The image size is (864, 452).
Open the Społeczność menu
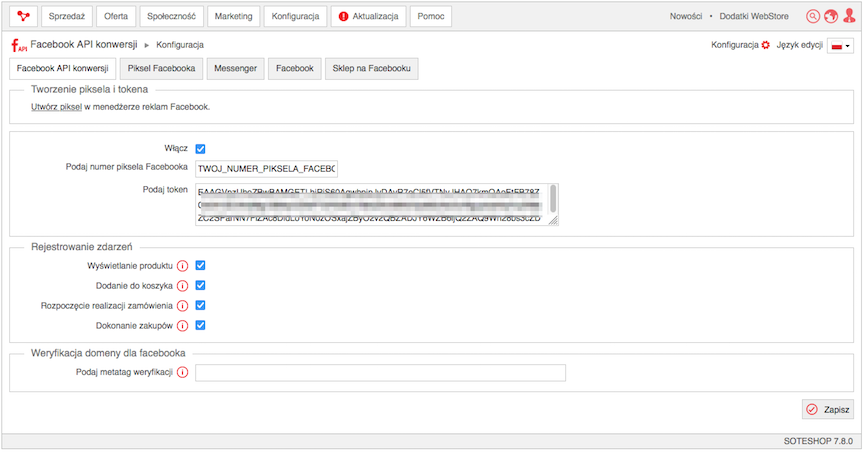[x=171, y=17]
